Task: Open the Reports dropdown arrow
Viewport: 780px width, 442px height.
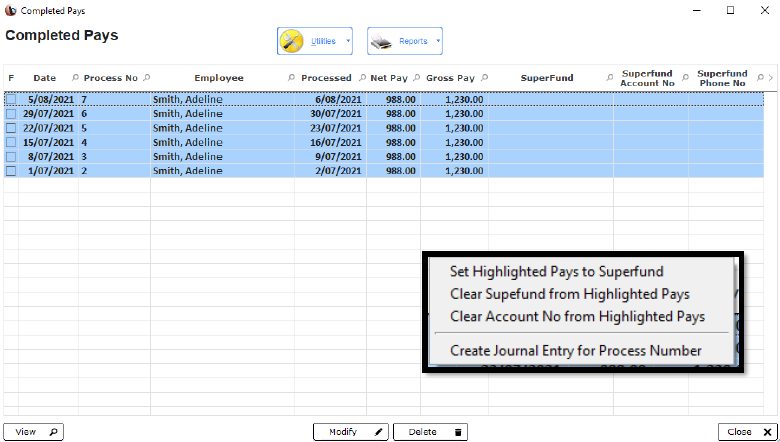Action: click(438, 41)
